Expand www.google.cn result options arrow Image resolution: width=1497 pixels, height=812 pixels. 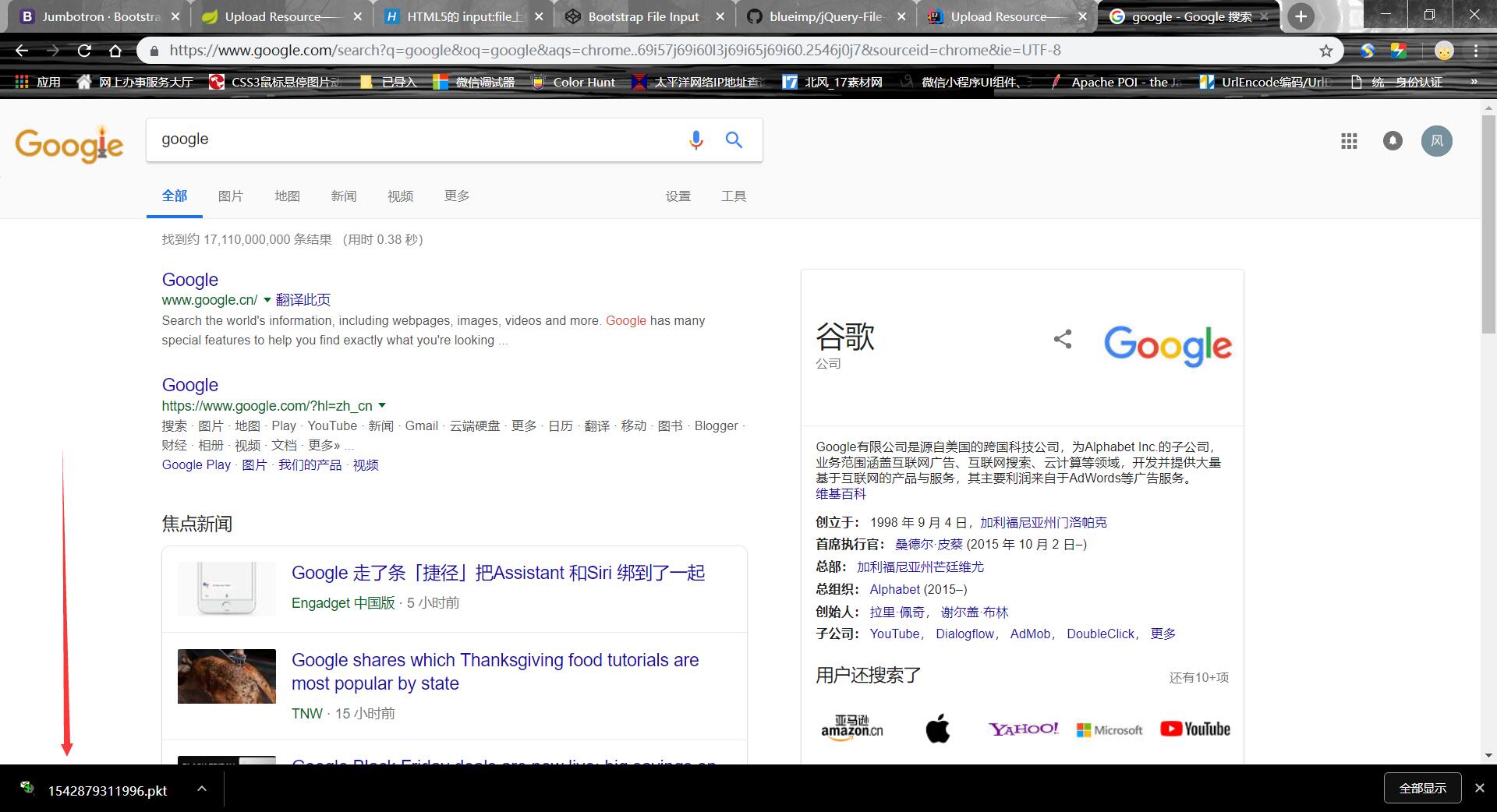coord(267,300)
